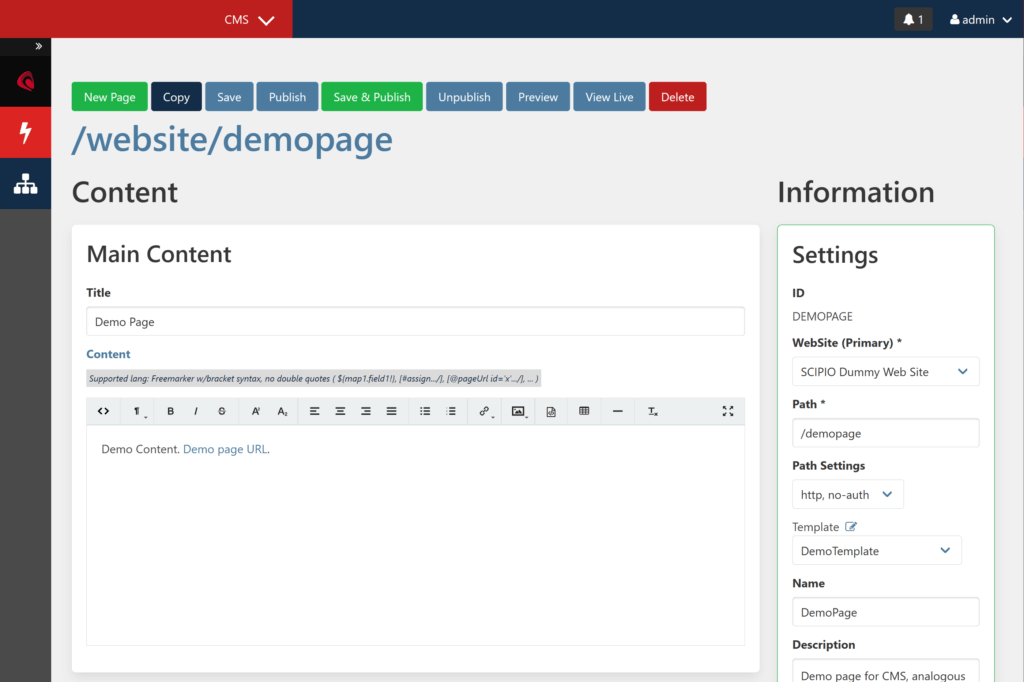The height and width of the screenshot is (682, 1024).
Task: Insert a horizontal line
Action: click(x=617, y=411)
